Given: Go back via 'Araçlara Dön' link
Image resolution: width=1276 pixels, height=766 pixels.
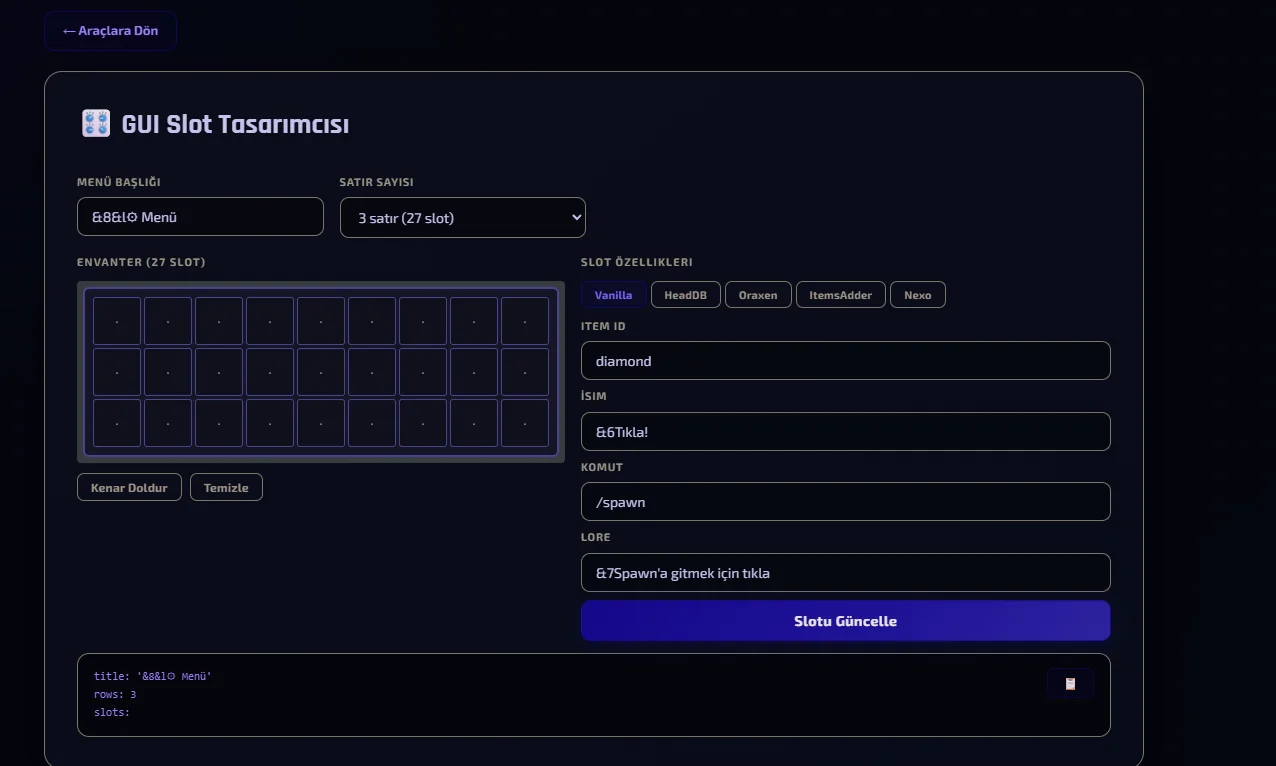Looking at the screenshot, I should point(110,31).
